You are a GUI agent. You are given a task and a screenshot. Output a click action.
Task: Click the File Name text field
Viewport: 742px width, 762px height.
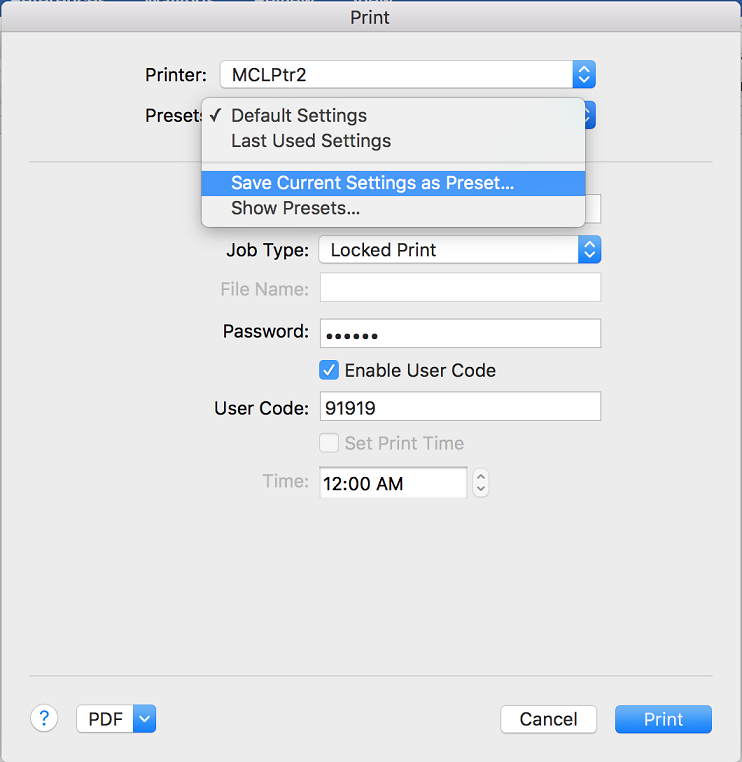coord(460,287)
